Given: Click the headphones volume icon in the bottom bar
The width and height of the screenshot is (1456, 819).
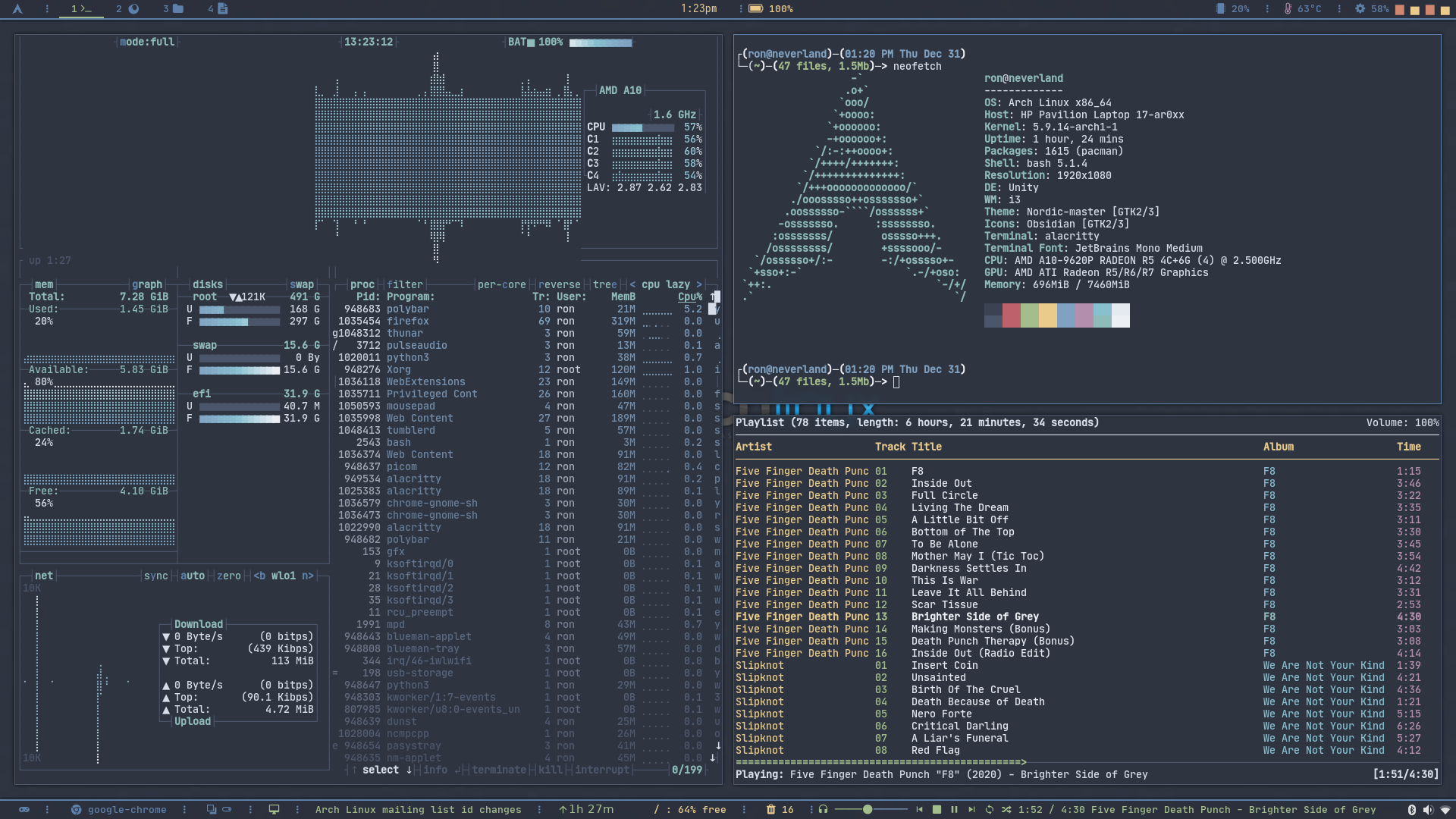Looking at the screenshot, I should pos(823,809).
